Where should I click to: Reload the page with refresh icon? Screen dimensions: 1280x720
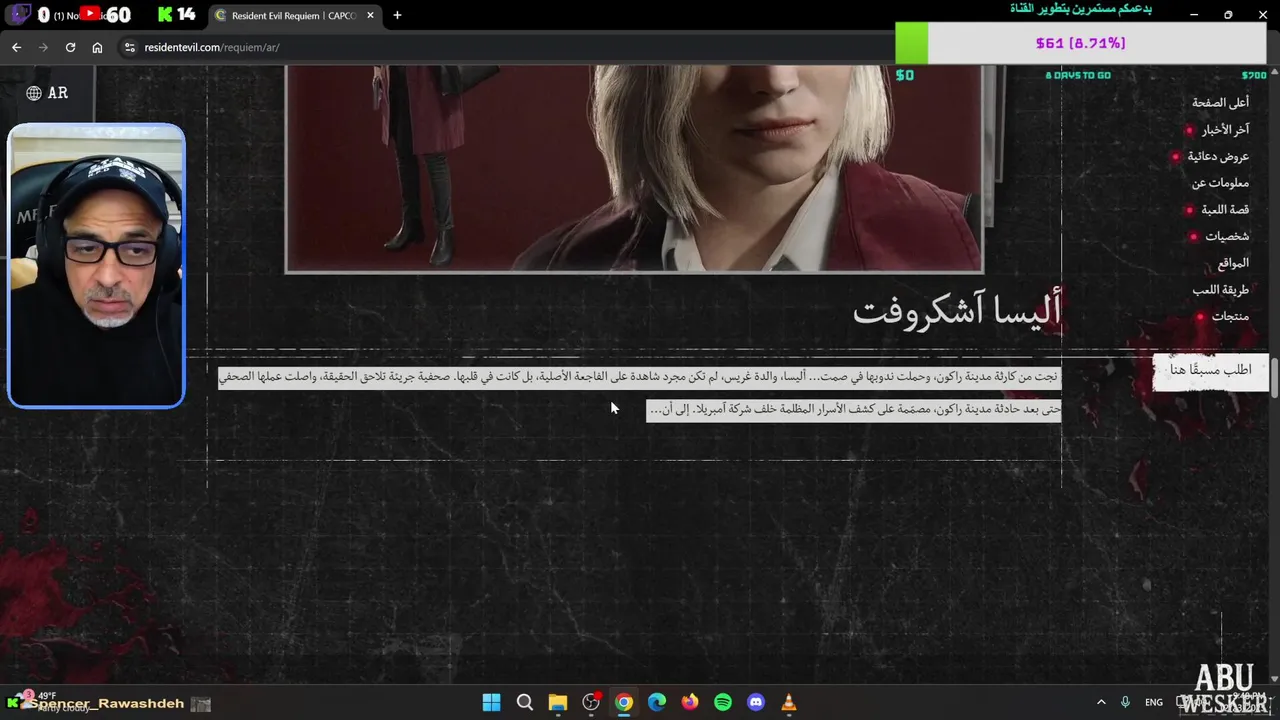(70, 47)
